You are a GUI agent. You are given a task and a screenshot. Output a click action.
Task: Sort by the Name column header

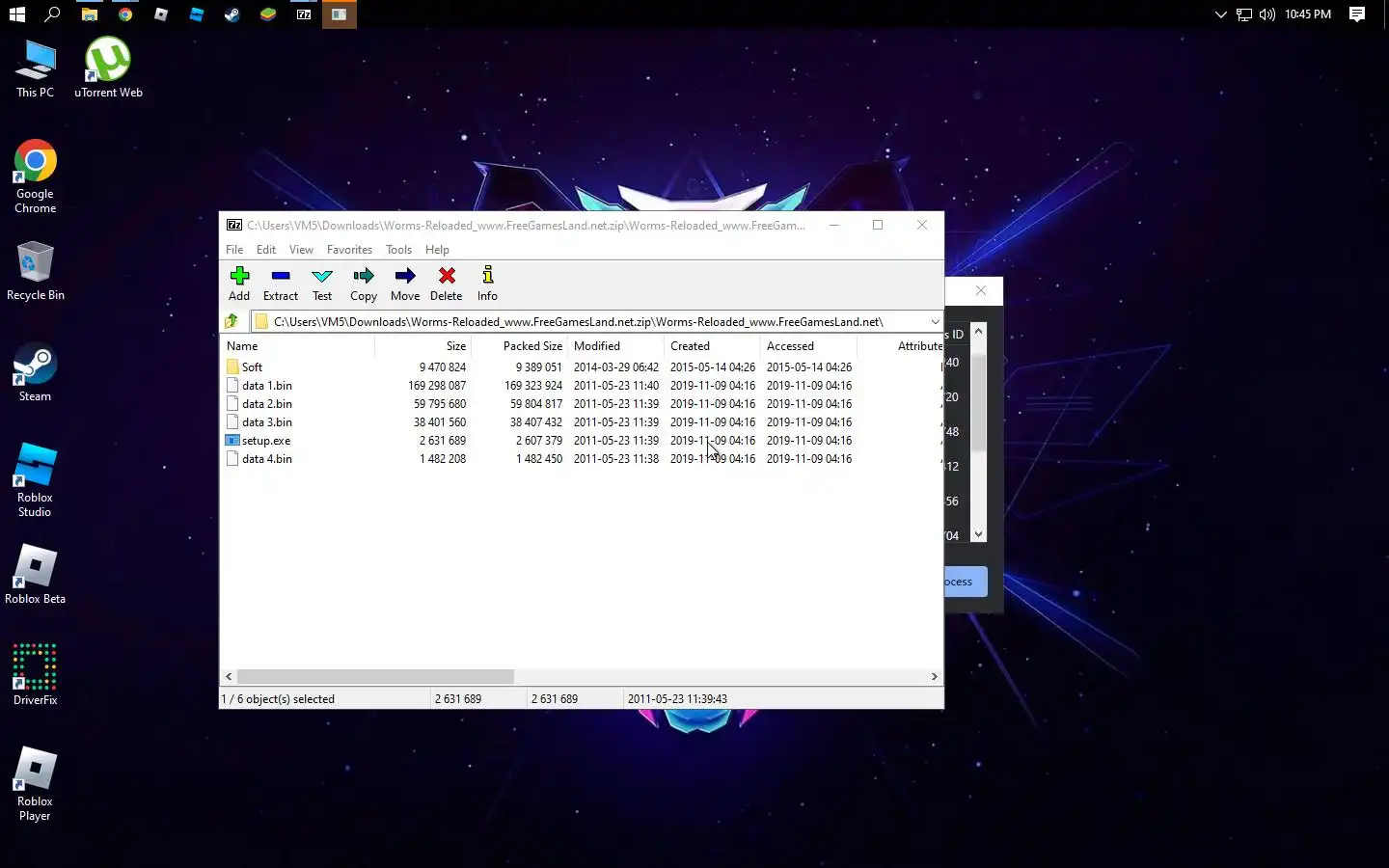point(298,346)
